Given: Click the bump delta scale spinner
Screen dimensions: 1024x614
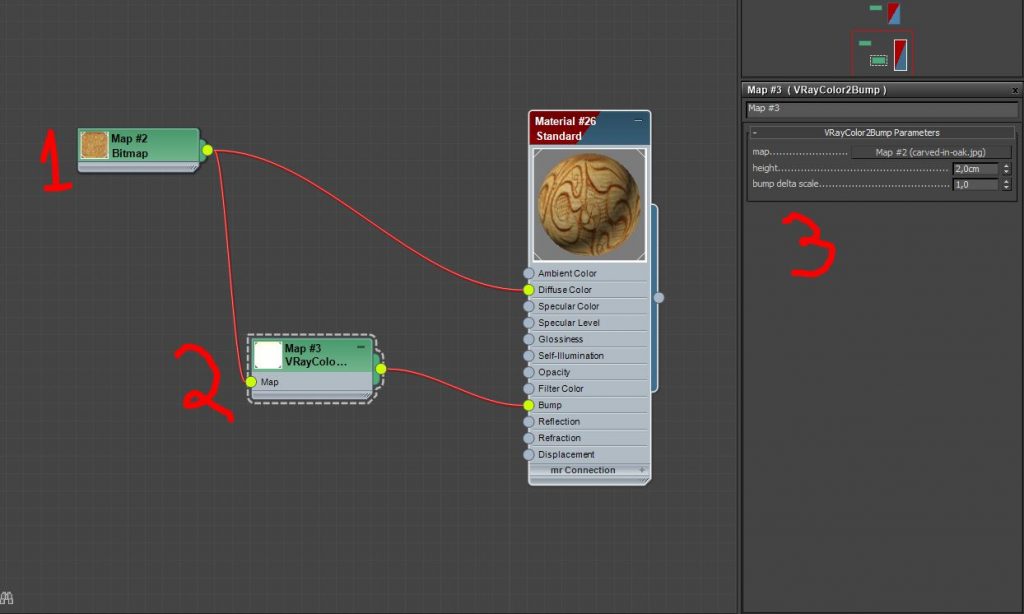Looking at the screenshot, I should (x=1006, y=185).
